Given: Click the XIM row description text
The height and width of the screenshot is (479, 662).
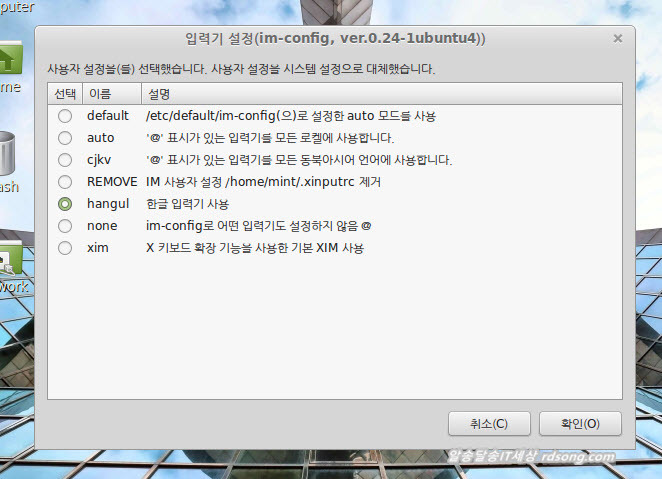Looking at the screenshot, I should [254, 248].
